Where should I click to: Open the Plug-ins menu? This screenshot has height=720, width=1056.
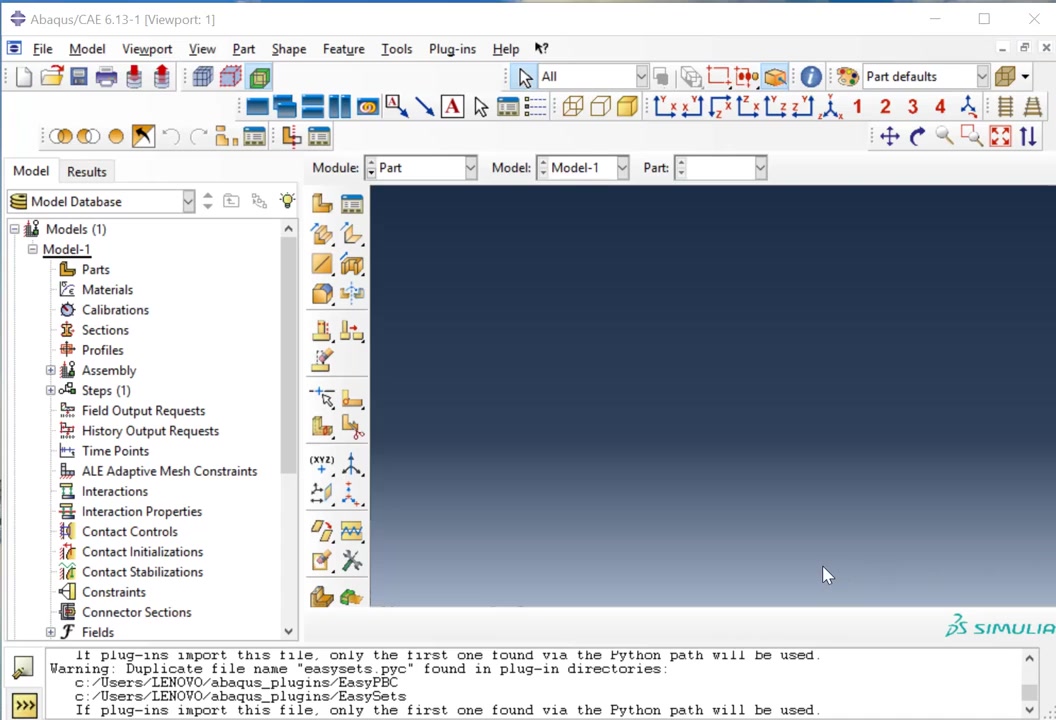(x=452, y=49)
